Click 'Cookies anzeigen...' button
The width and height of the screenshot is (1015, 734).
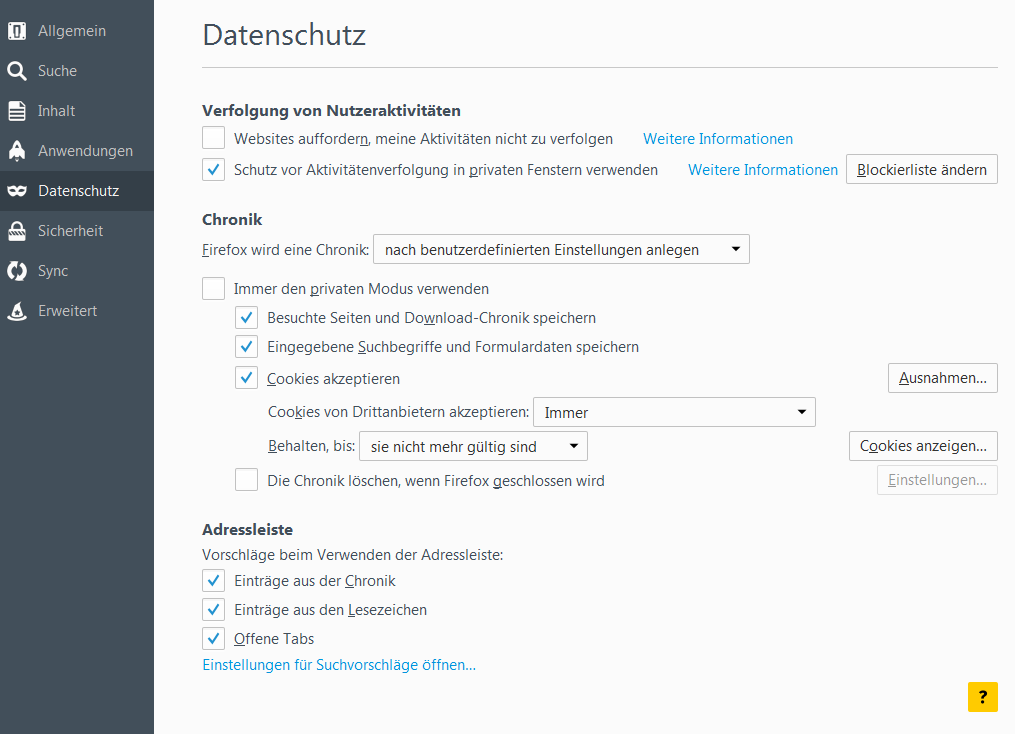point(923,447)
